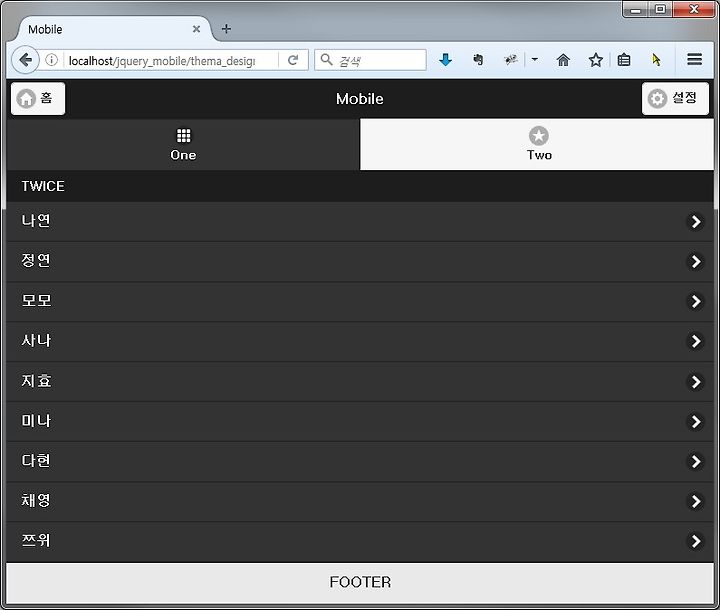Click the insect-shaped toolbar icon

pyautogui.click(x=511, y=59)
